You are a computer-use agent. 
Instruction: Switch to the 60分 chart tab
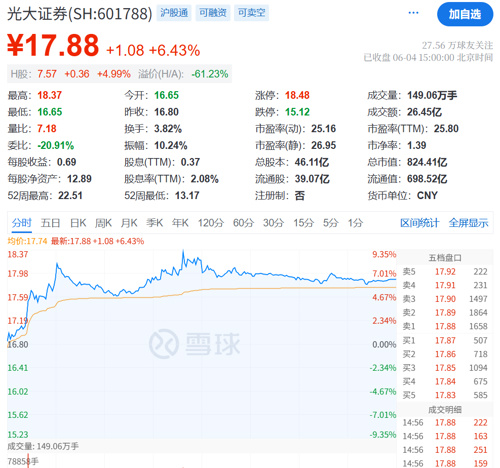[243, 223]
